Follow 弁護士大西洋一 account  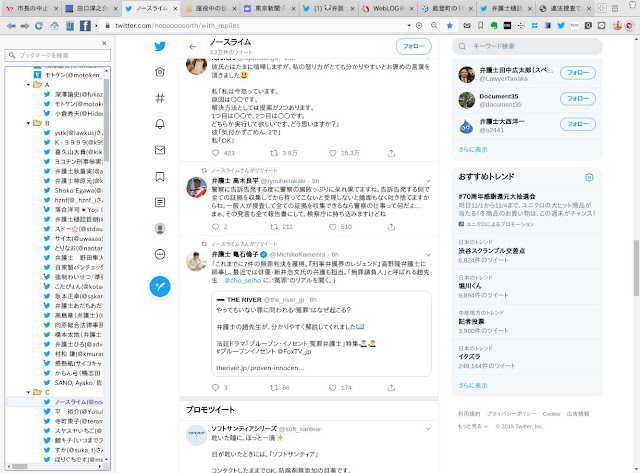tap(578, 124)
